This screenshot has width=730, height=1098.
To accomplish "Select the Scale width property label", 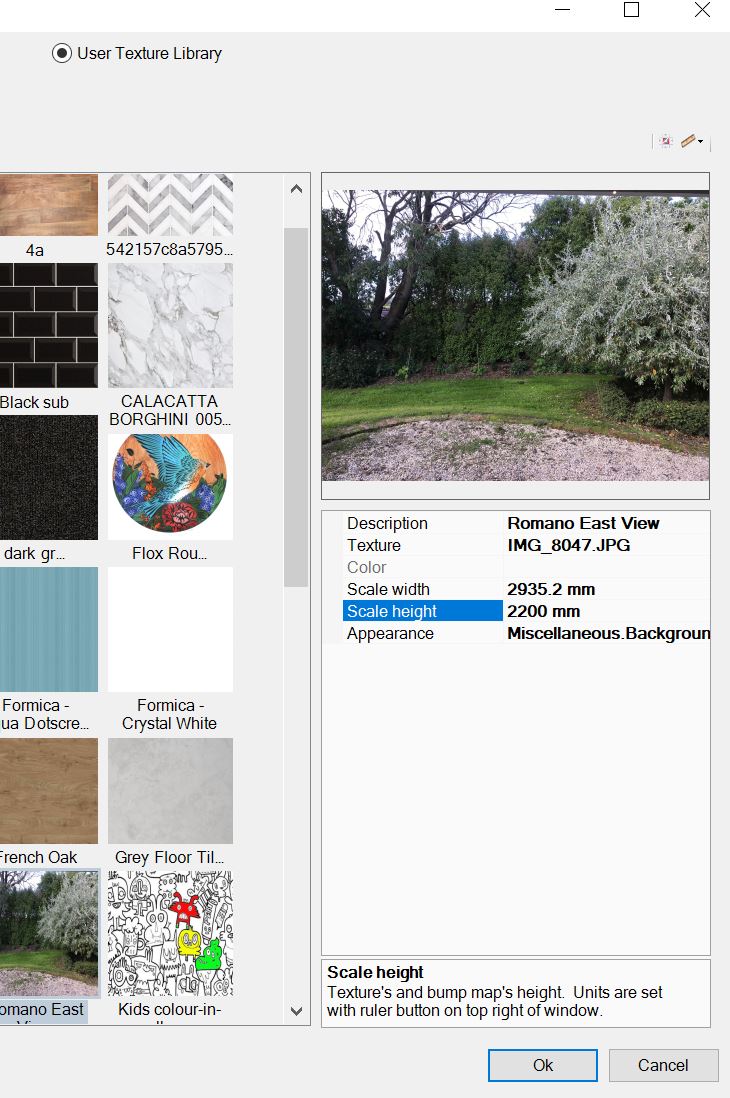I will click(388, 589).
